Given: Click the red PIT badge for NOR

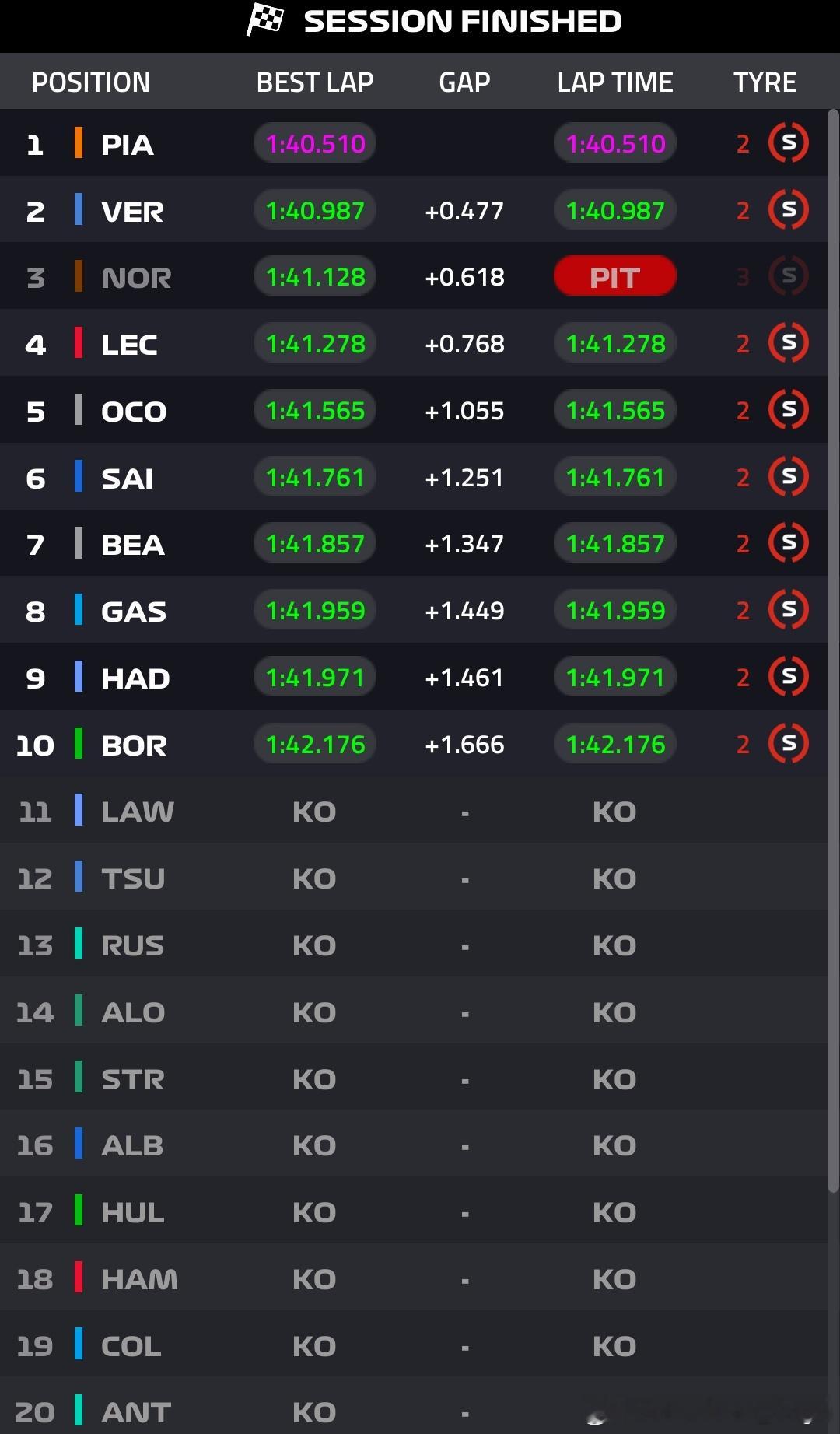Looking at the screenshot, I should [614, 276].
